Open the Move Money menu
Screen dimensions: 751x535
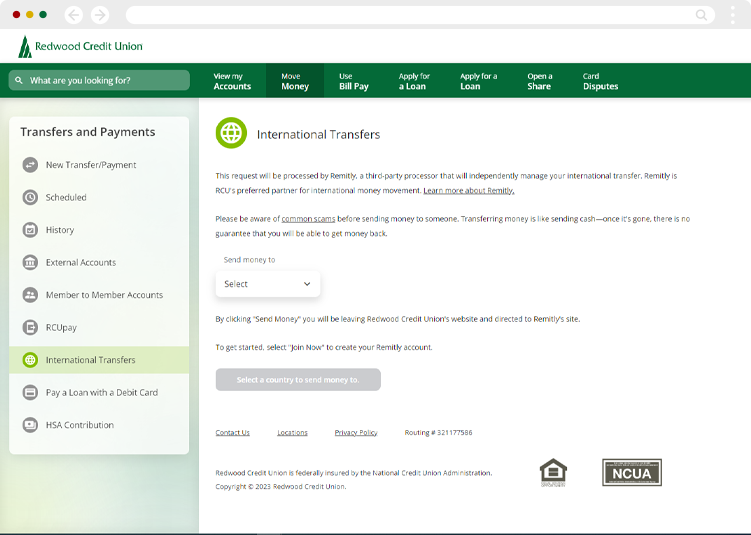point(295,81)
